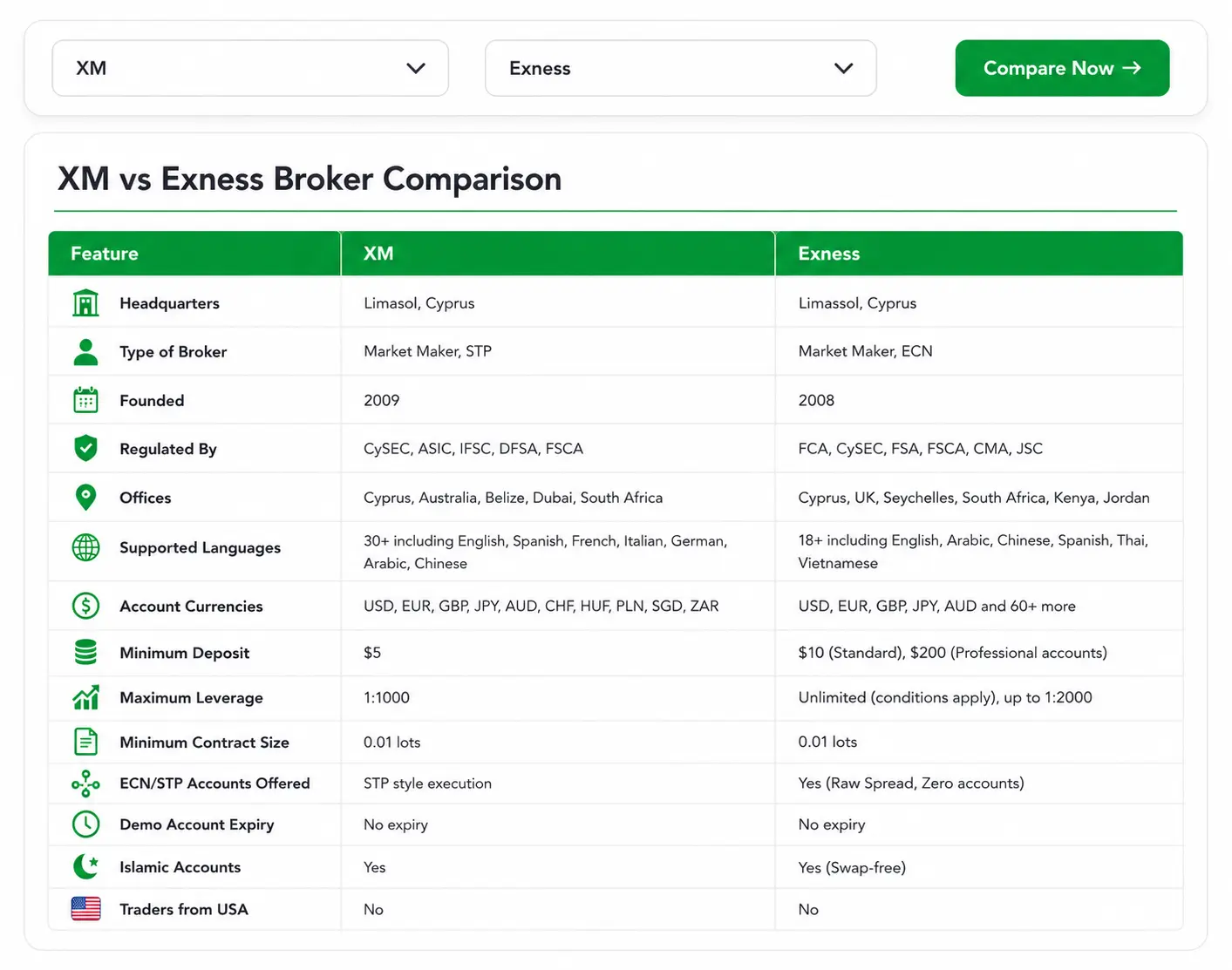The image size is (1232, 970).
Task: Select the Maximum Leverage label
Action: [191, 698]
